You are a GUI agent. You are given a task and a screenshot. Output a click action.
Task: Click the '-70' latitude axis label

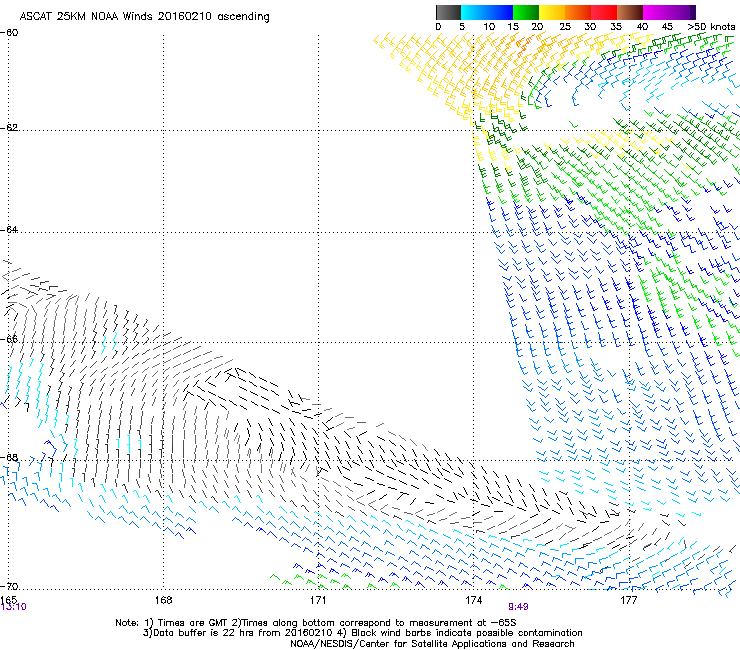[9, 586]
